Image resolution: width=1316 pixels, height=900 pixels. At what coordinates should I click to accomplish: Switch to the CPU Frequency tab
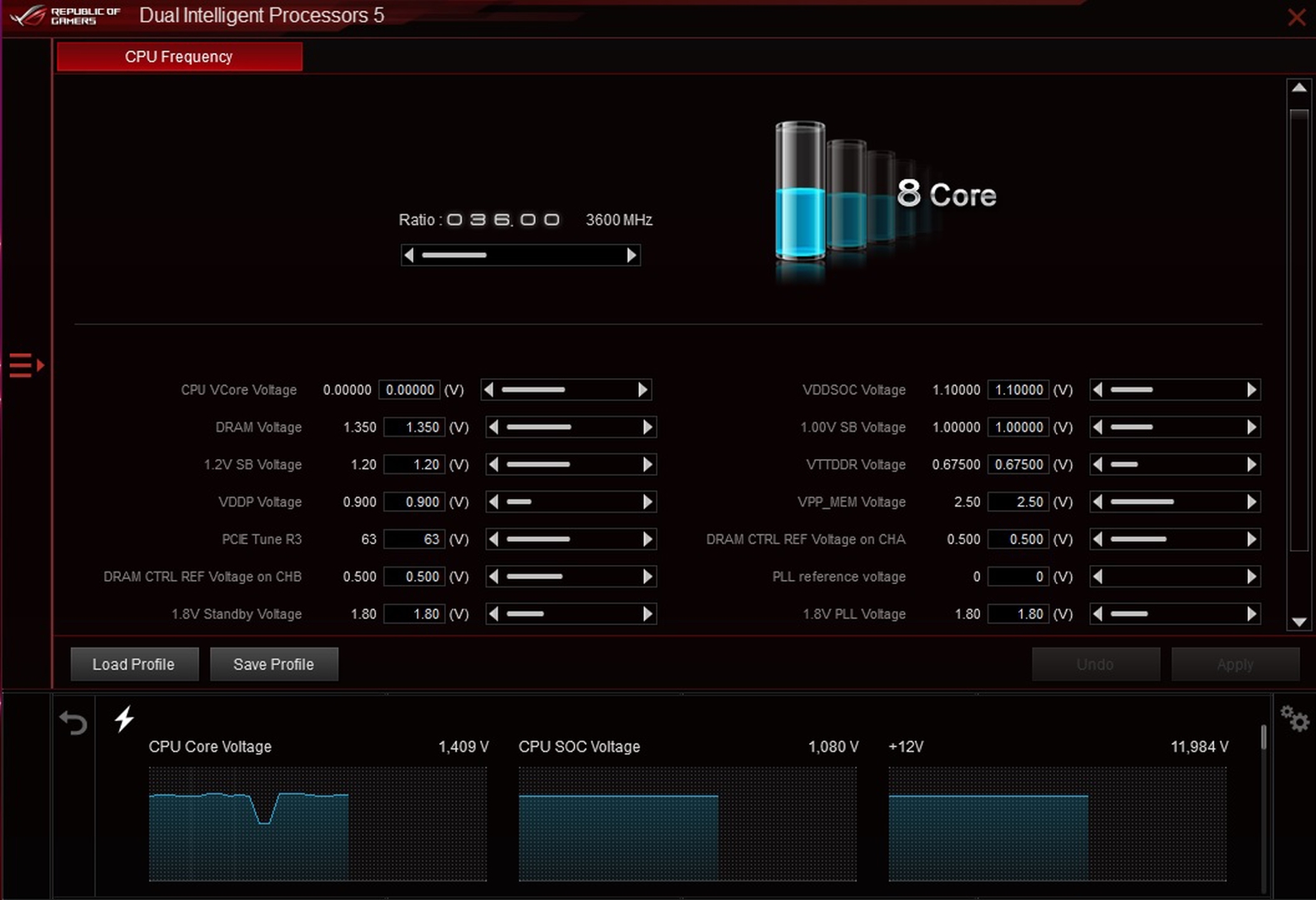tap(179, 57)
